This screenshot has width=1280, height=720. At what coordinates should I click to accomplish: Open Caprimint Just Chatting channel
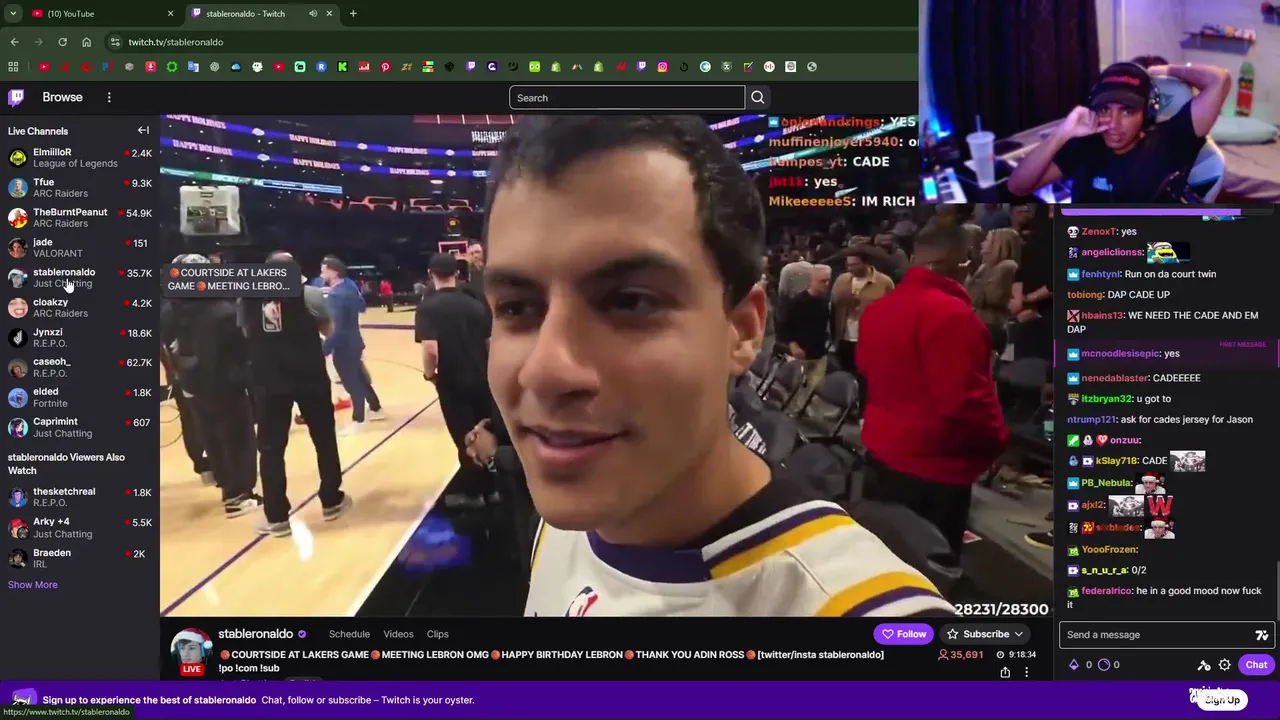(80, 428)
